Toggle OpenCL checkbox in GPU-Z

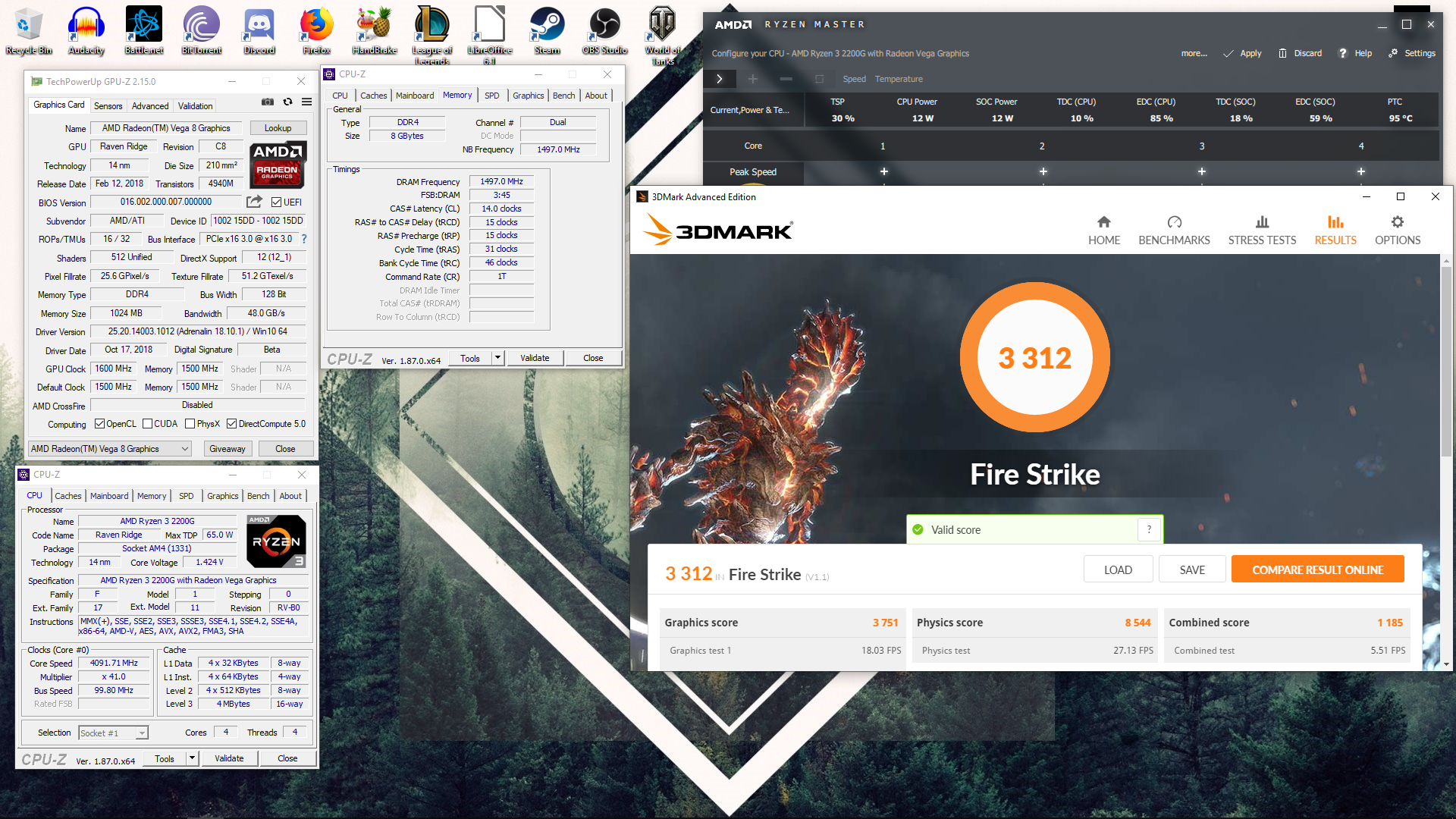(99, 424)
